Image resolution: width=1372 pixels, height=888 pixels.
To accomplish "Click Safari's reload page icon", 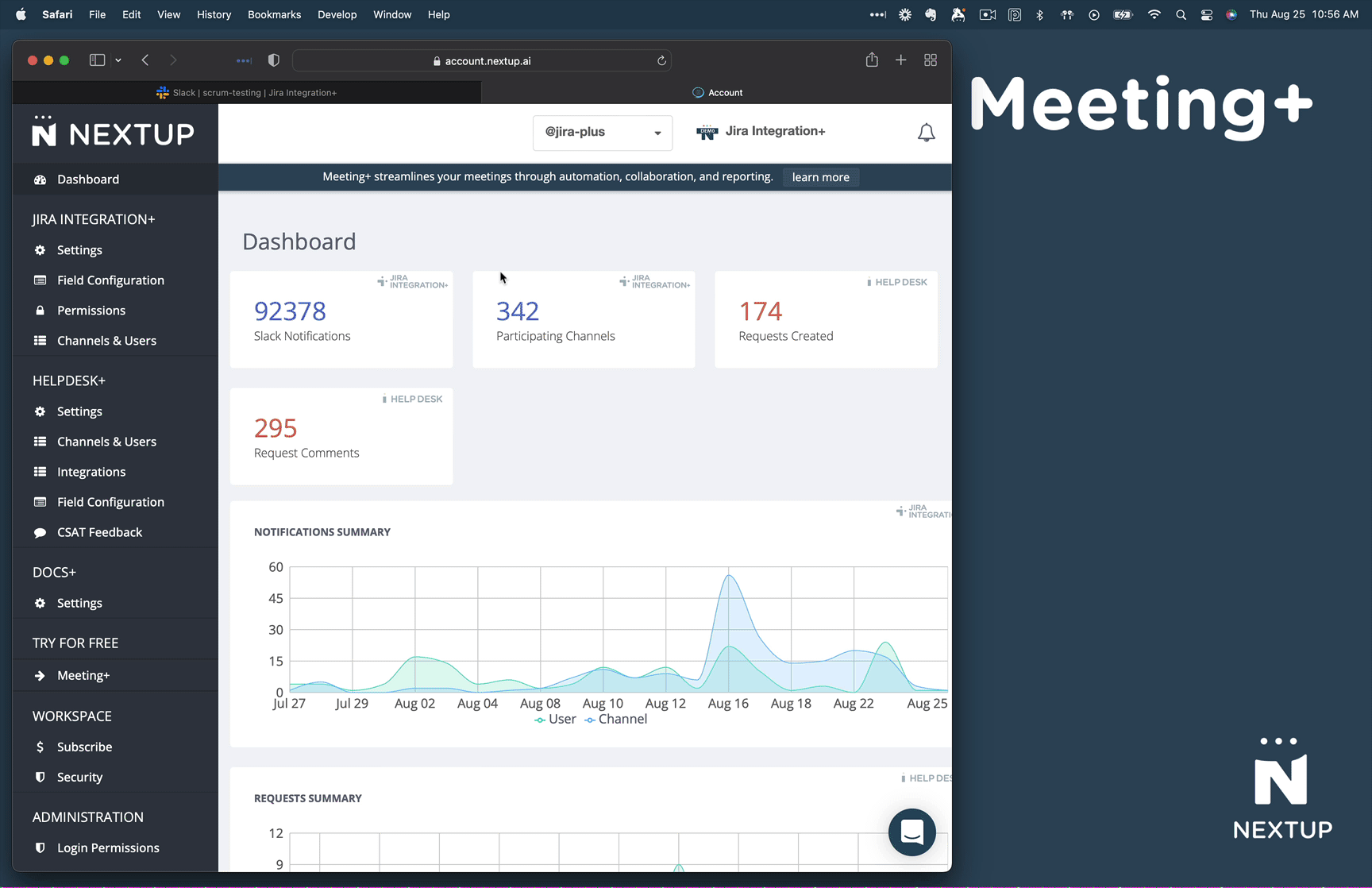I will pos(661,60).
